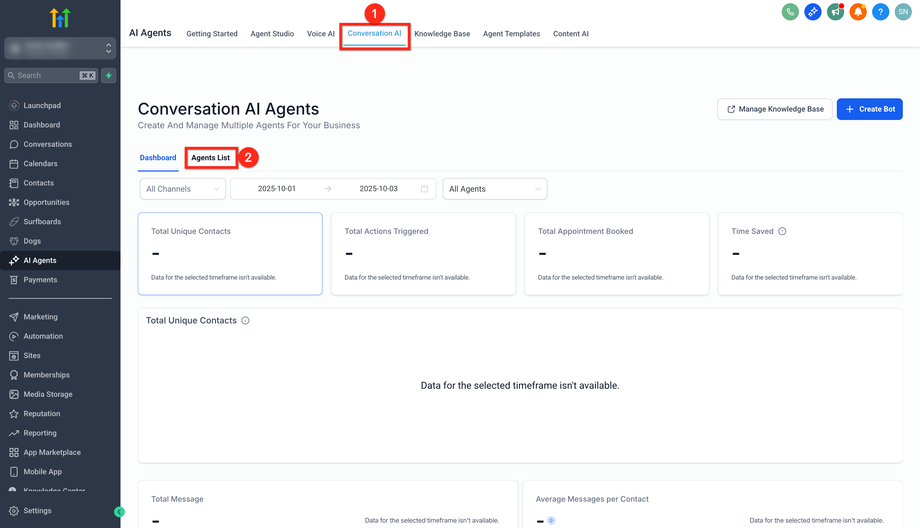Open Conversations in the sidebar

[x=48, y=144]
